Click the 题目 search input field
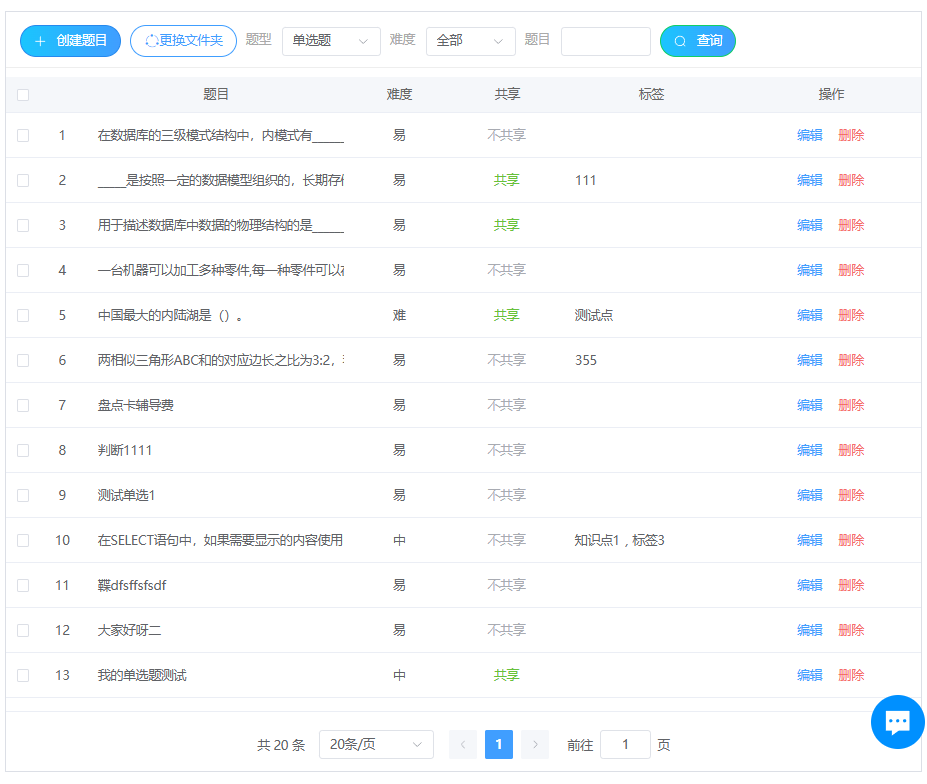Screen dimensions: 927x784 tap(605, 41)
